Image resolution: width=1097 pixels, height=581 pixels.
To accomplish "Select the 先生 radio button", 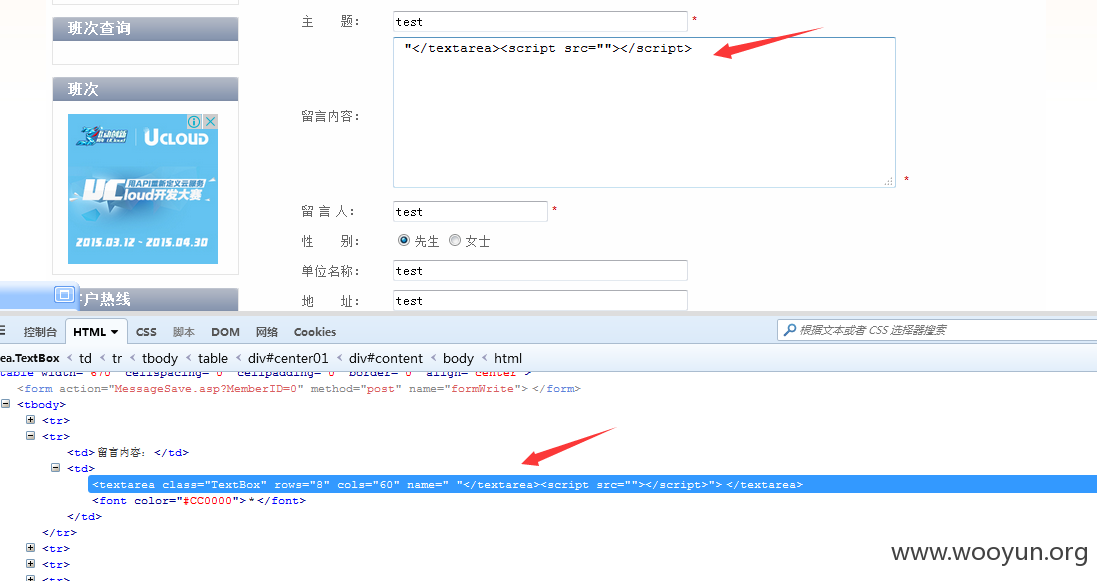I will pos(404,240).
